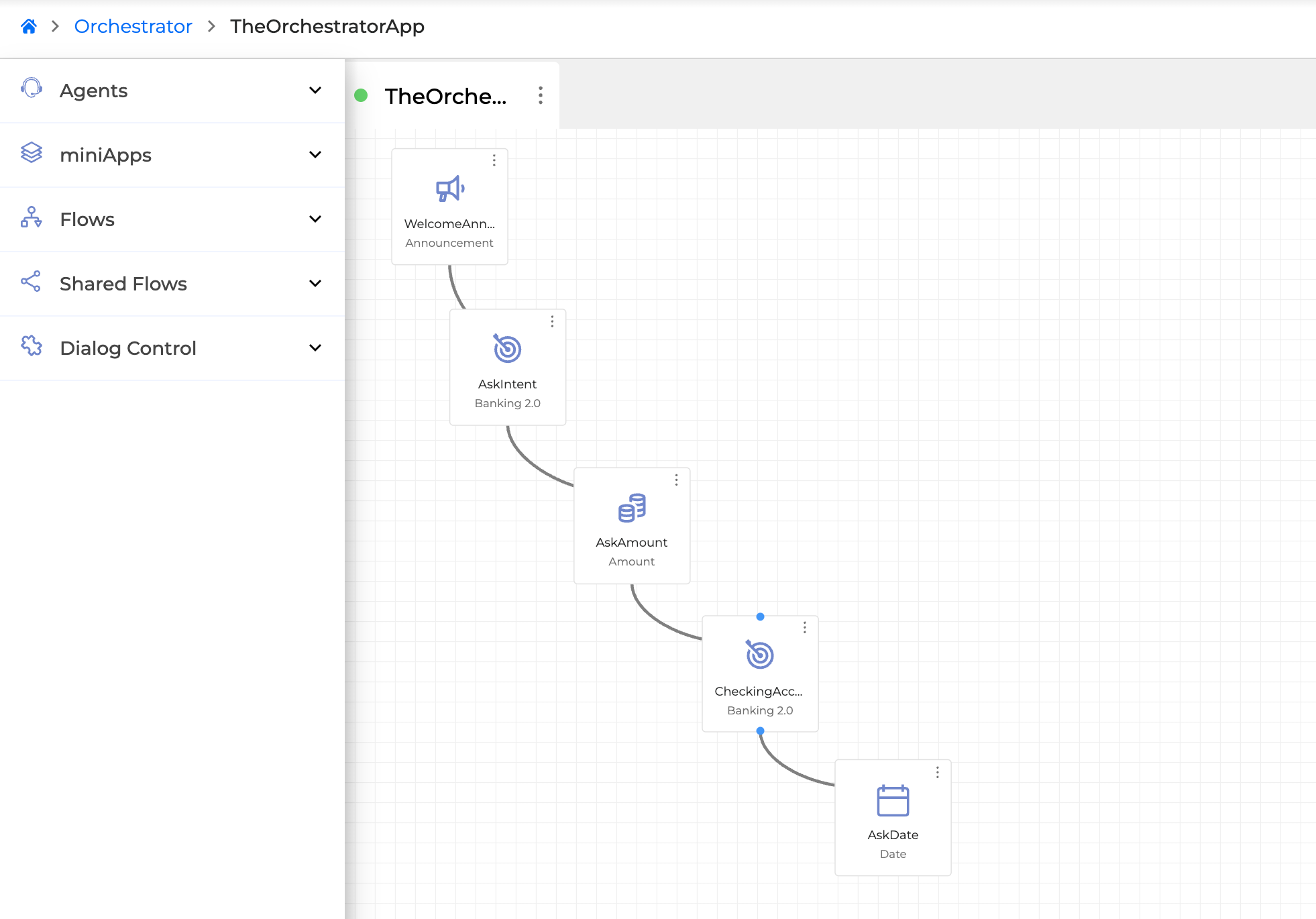Screen dimensions: 1316x919
Task: Open the Orchestrator breadcrumb link
Action: [x=133, y=26]
